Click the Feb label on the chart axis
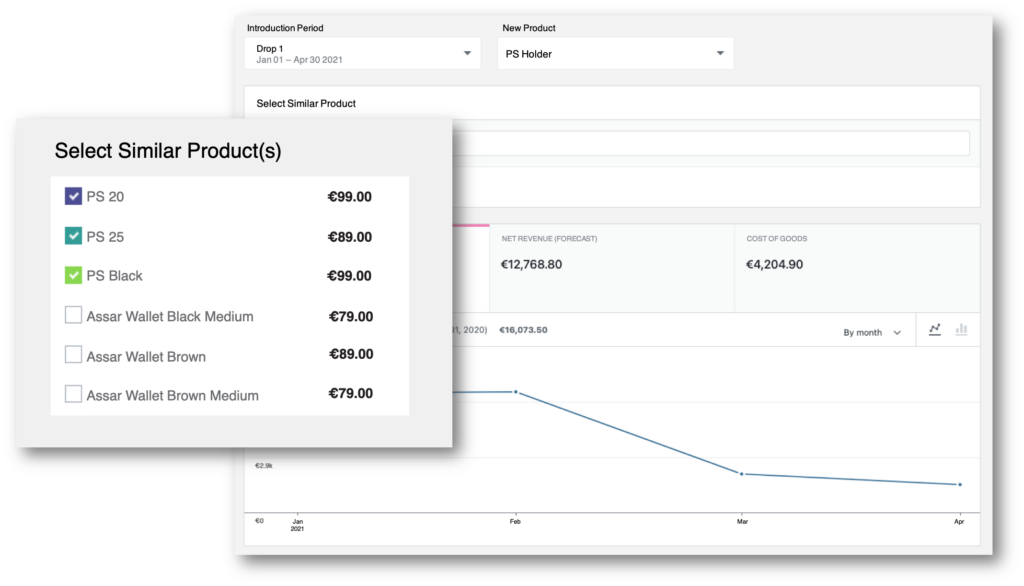 point(515,521)
